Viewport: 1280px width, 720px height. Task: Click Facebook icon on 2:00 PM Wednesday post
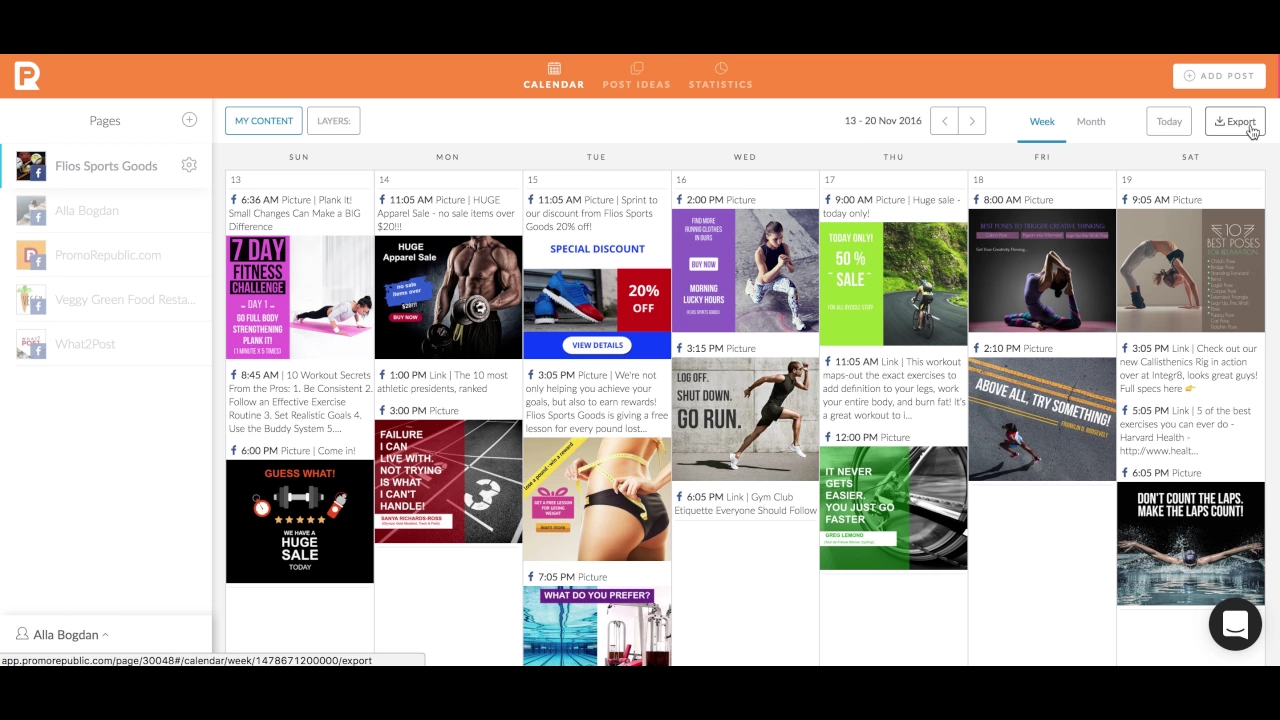679,200
